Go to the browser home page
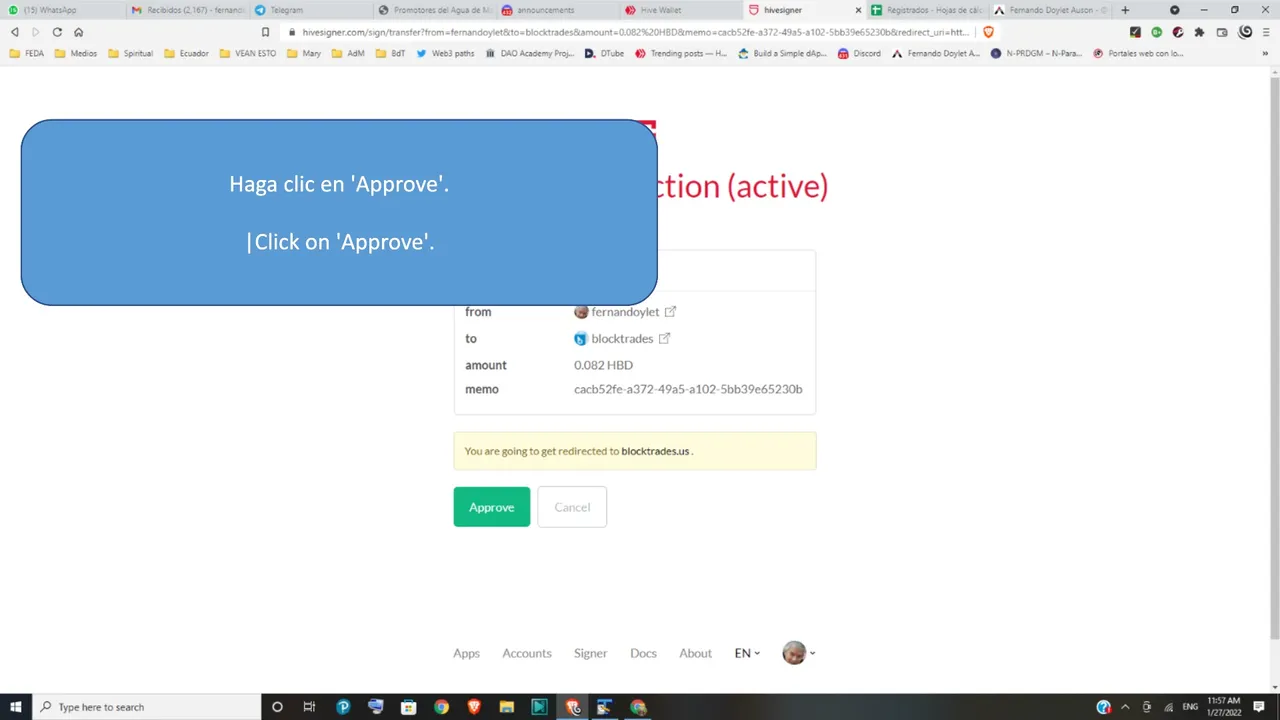The width and height of the screenshot is (1280, 720). [x=78, y=32]
